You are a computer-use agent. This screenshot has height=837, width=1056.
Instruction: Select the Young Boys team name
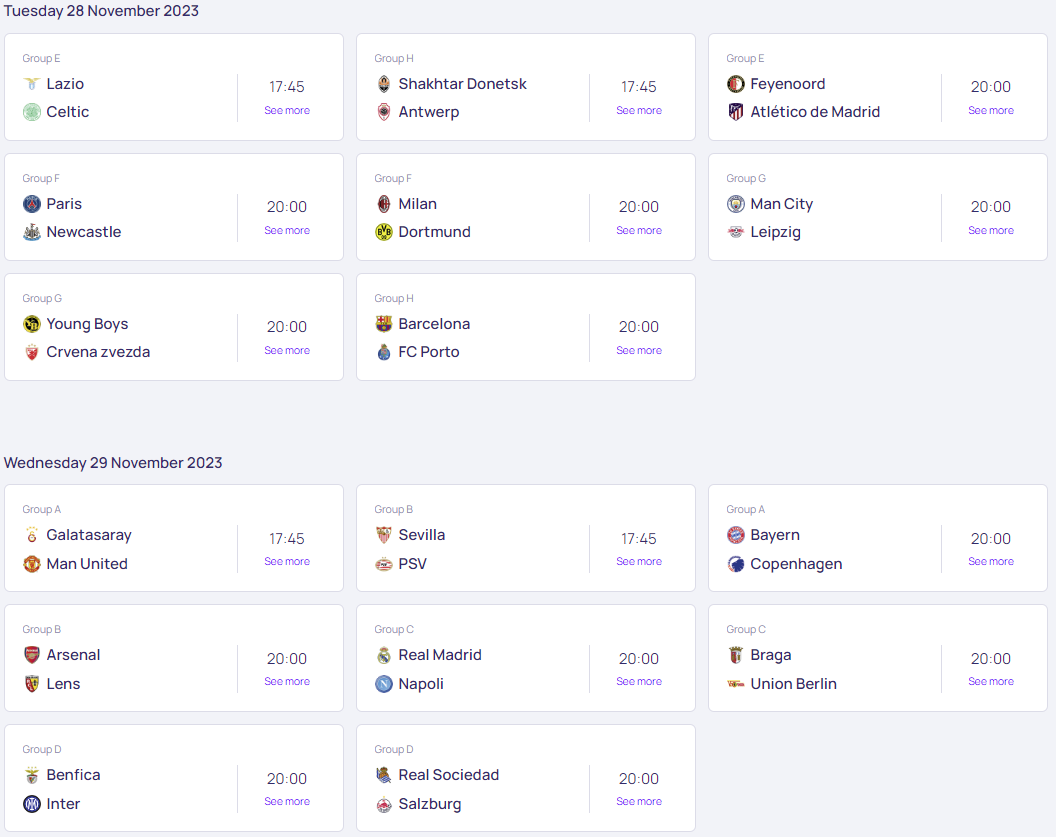pos(87,324)
